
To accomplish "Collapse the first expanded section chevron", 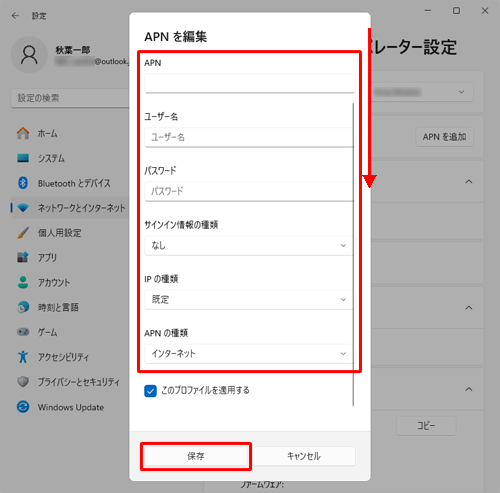I will (x=469, y=182).
